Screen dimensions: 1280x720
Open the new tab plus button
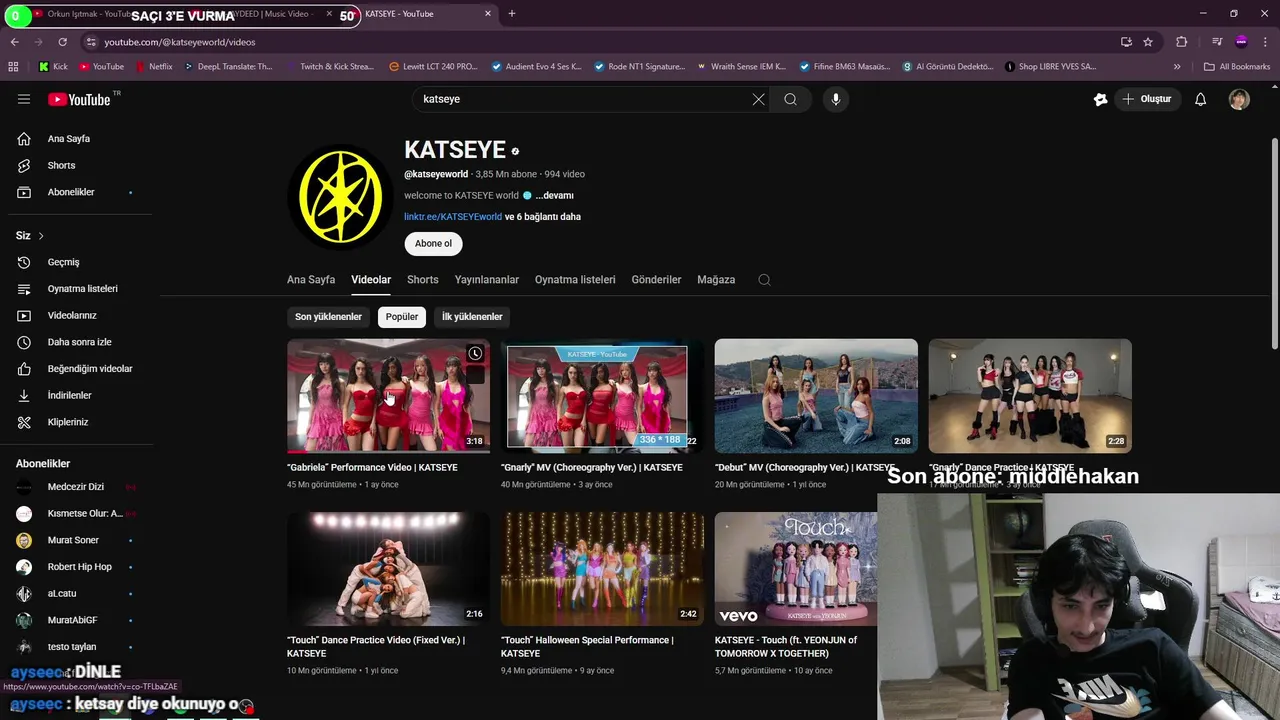tap(512, 14)
